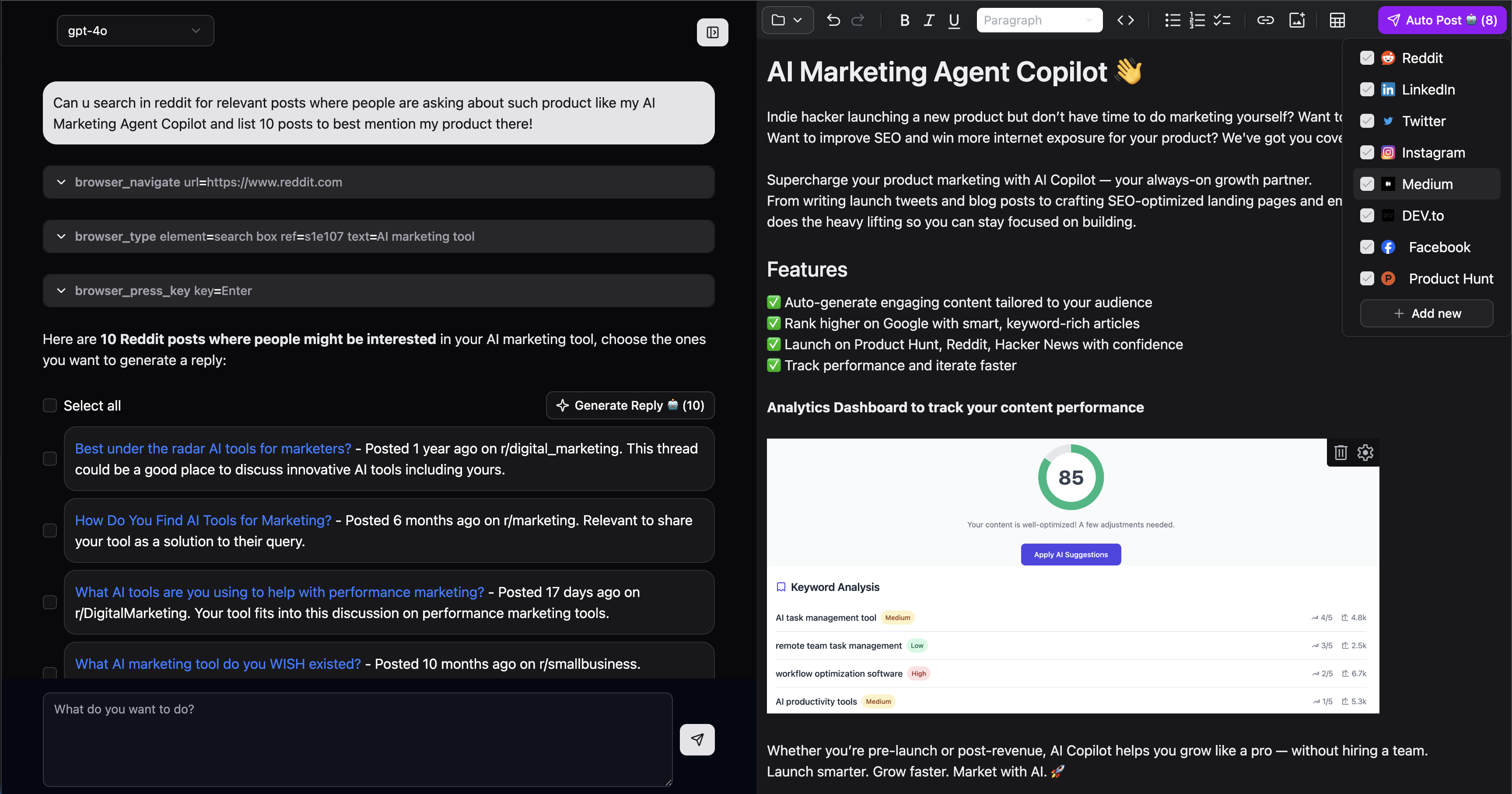This screenshot has height=794, width=1512.
Task: Click the Generate Reply button
Action: pos(630,406)
